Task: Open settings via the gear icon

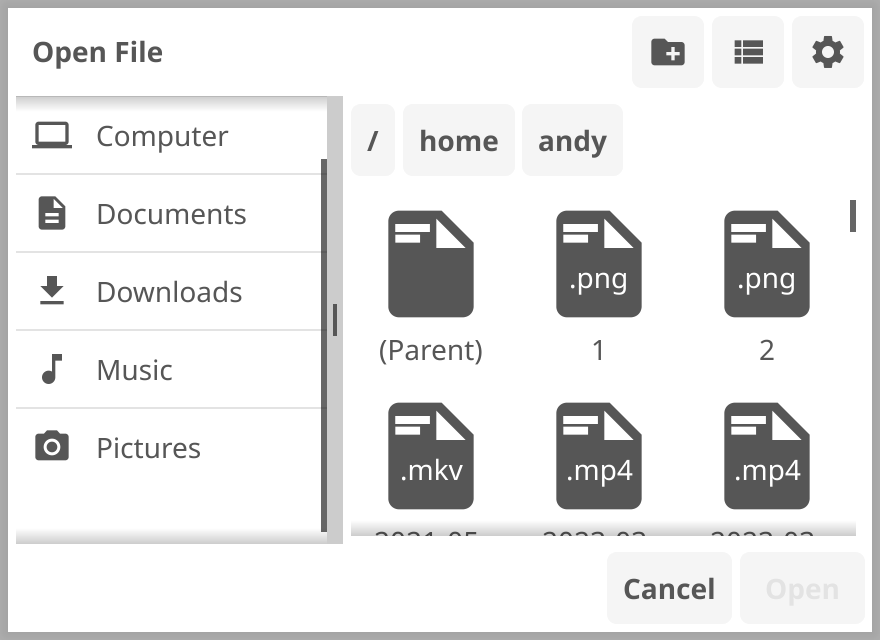Action: tap(827, 52)
